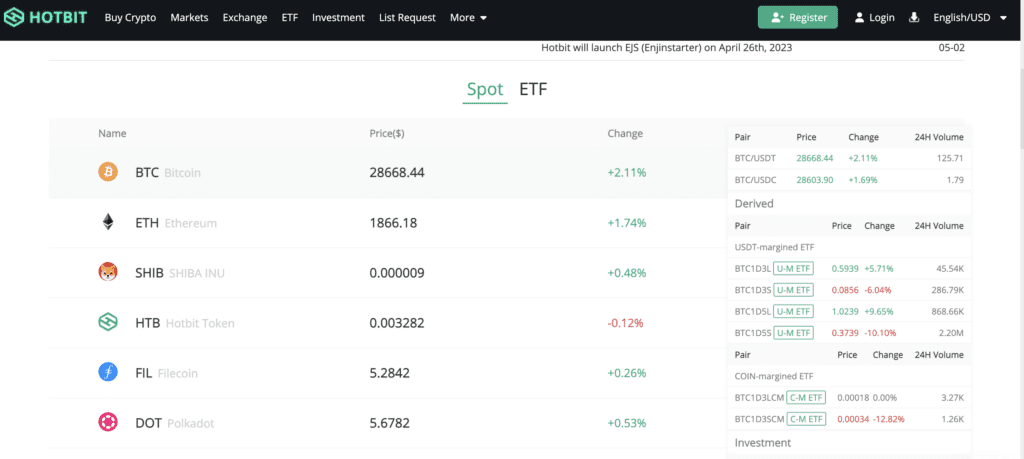
Task: Click the COIN-margined ETF label
Action: (x=774, y=376)
